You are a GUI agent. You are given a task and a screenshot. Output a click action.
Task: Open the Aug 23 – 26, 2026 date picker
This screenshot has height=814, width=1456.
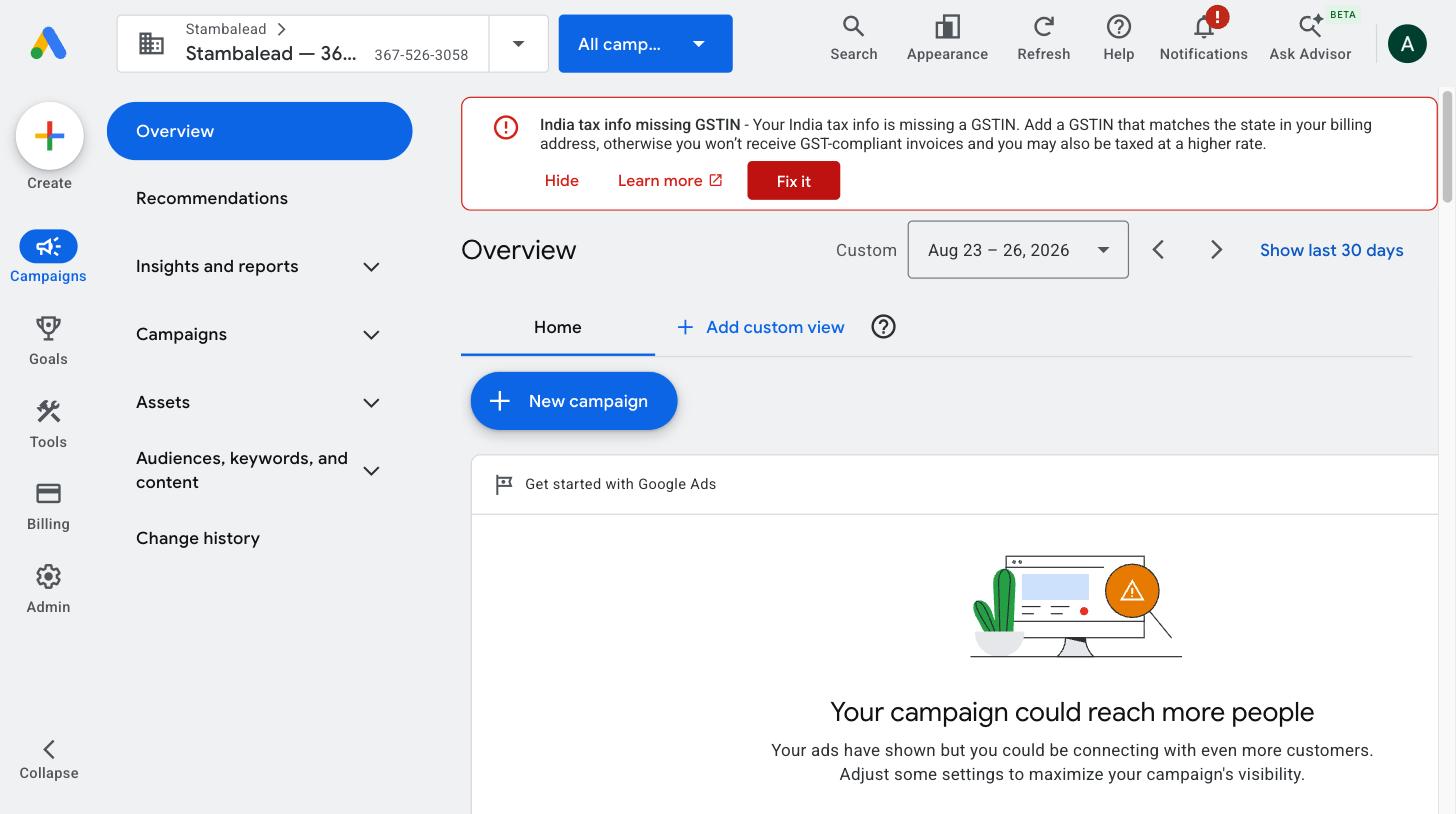(x=1018, y=250)
